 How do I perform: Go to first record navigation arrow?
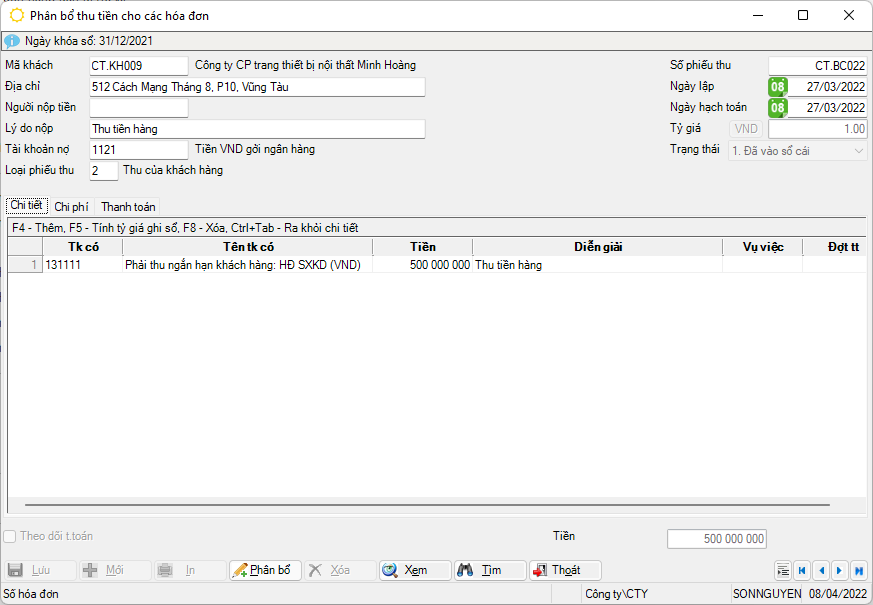tap(802, 570)
